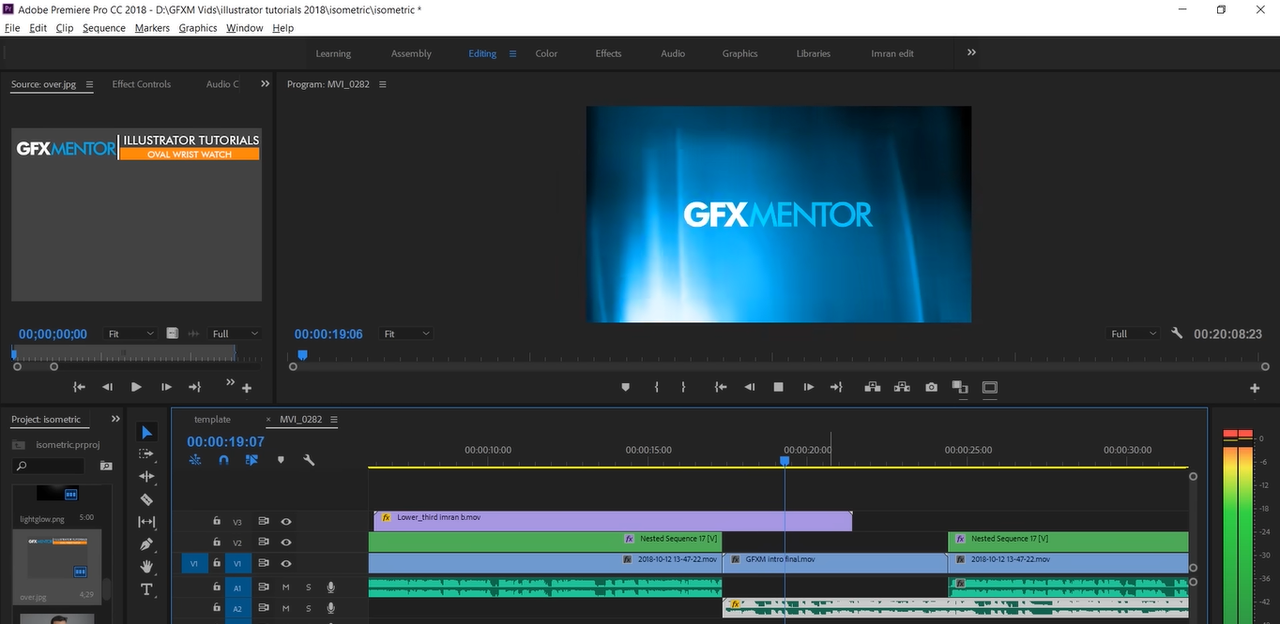
Task: Hide track V3 with eye icon
Action: pyautogui.click(x=286, y=521)
